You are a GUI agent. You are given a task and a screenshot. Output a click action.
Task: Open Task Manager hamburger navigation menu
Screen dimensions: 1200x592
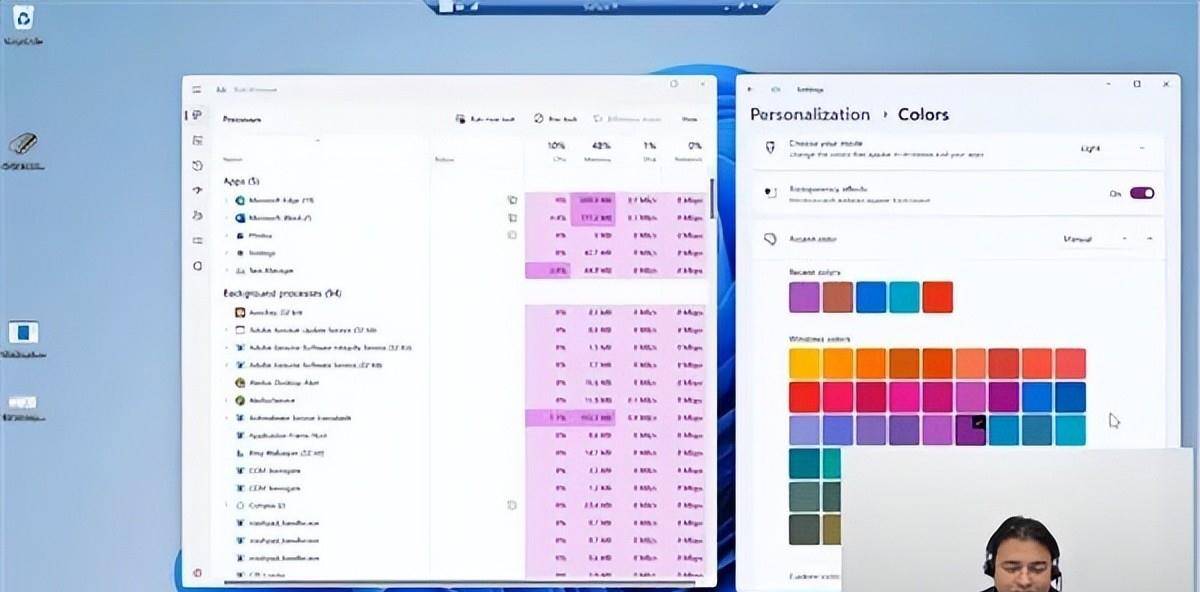click(197, 90)
